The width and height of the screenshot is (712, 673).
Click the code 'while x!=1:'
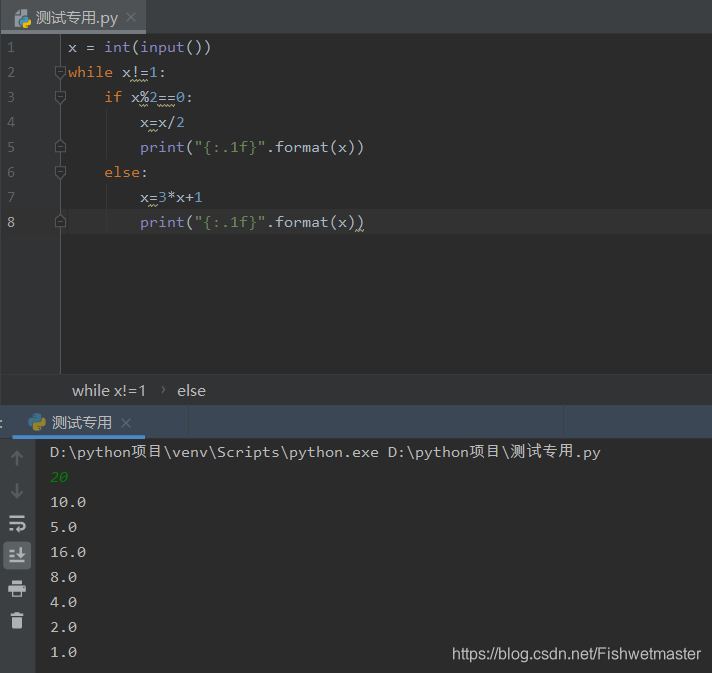tap(117, 72)
